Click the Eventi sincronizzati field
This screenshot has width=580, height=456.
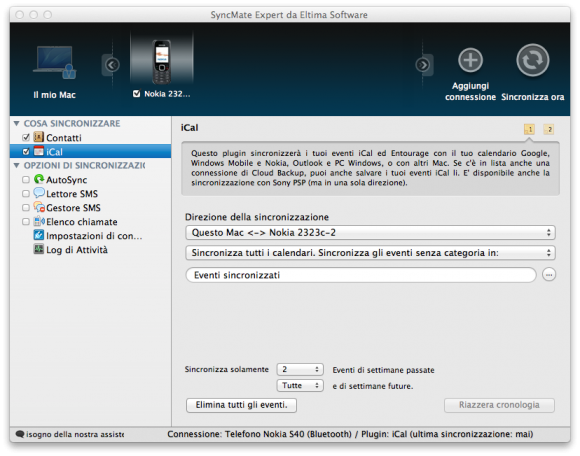coord(361,275)
